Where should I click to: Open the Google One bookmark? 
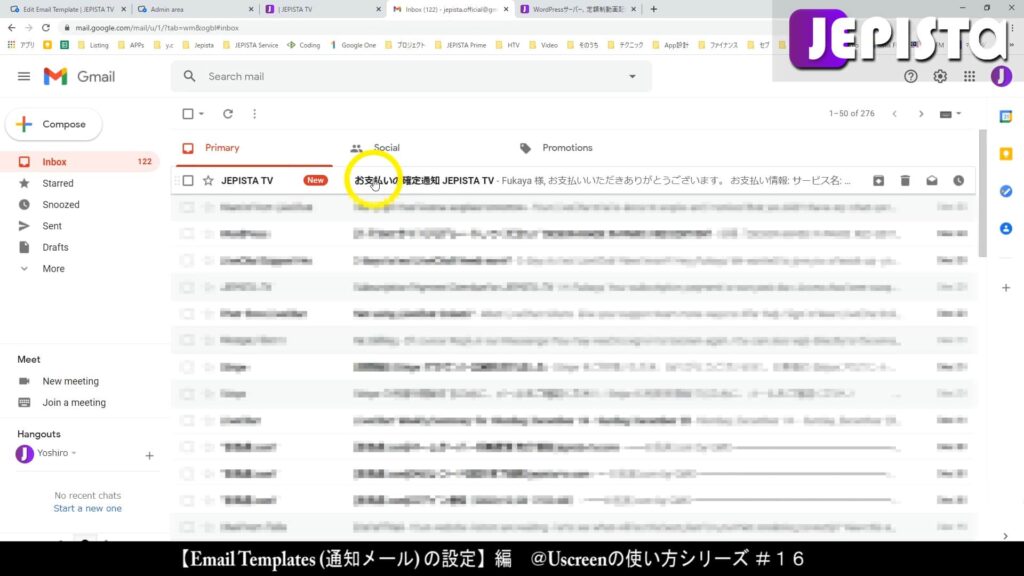[x=353, y=45]
